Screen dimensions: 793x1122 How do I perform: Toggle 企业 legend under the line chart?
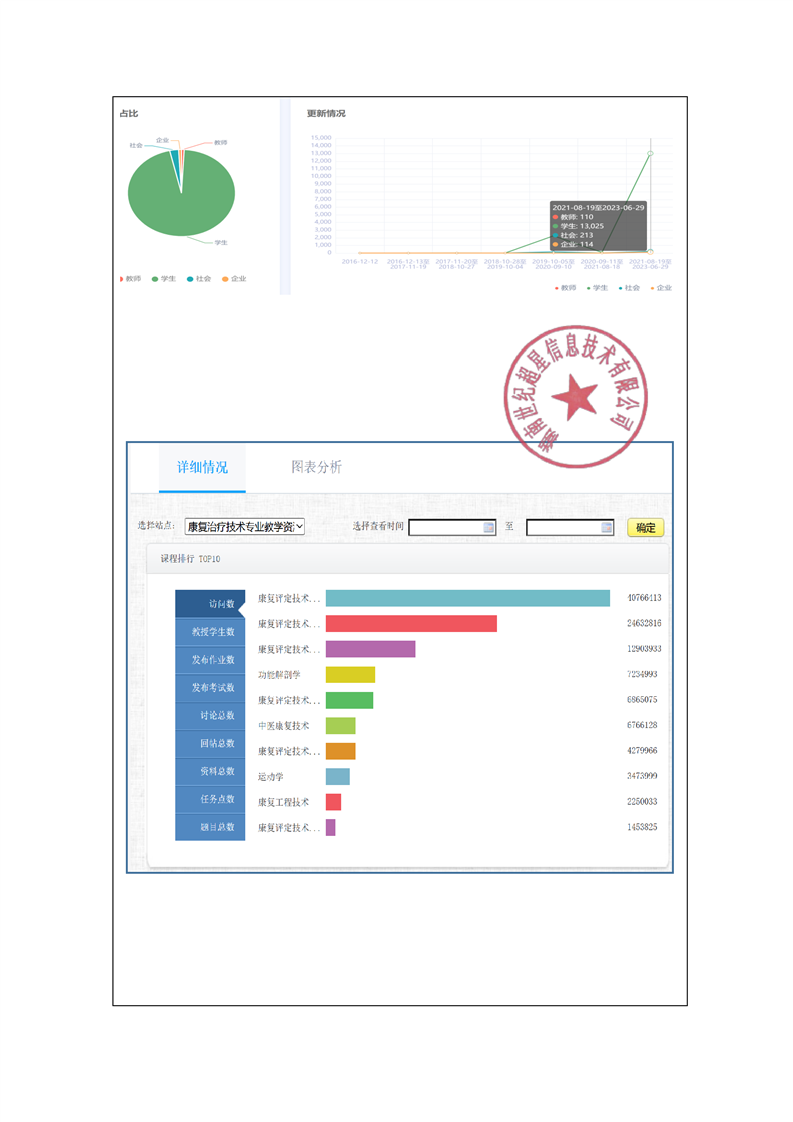click(x=660, y=288)
